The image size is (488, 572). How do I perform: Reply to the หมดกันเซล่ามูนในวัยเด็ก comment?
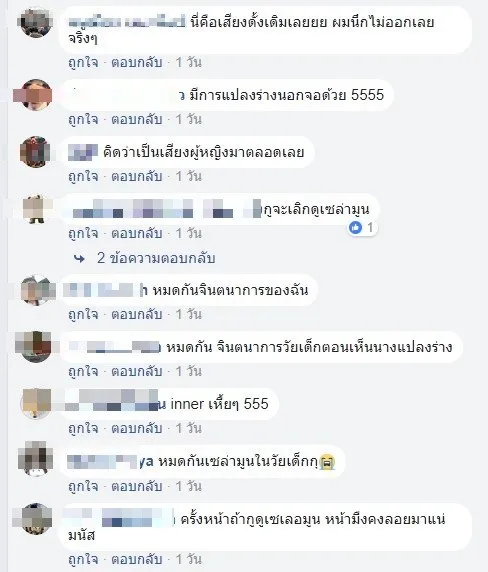[137, 486]
